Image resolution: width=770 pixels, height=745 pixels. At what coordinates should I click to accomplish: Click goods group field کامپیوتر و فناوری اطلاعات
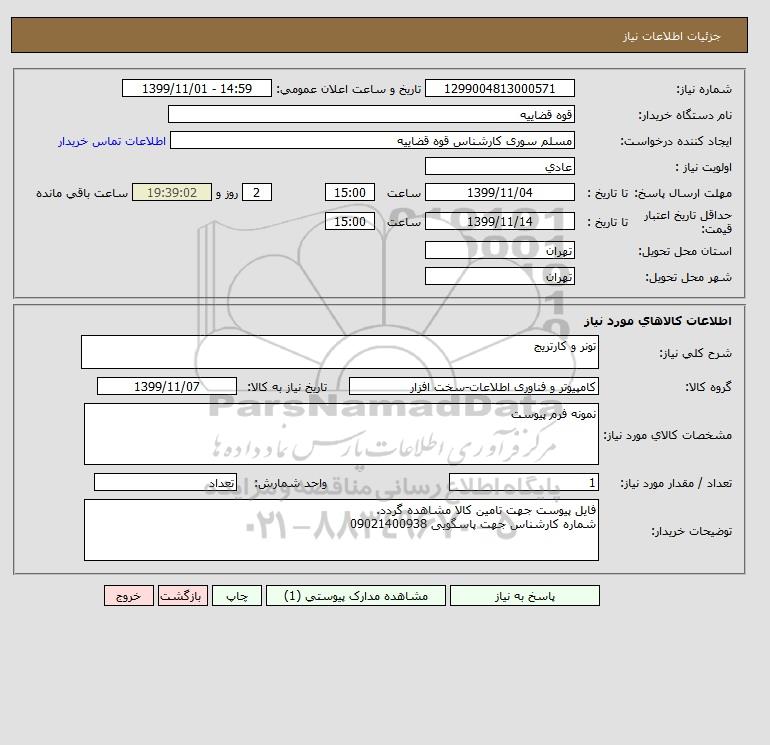pos(473,386)
